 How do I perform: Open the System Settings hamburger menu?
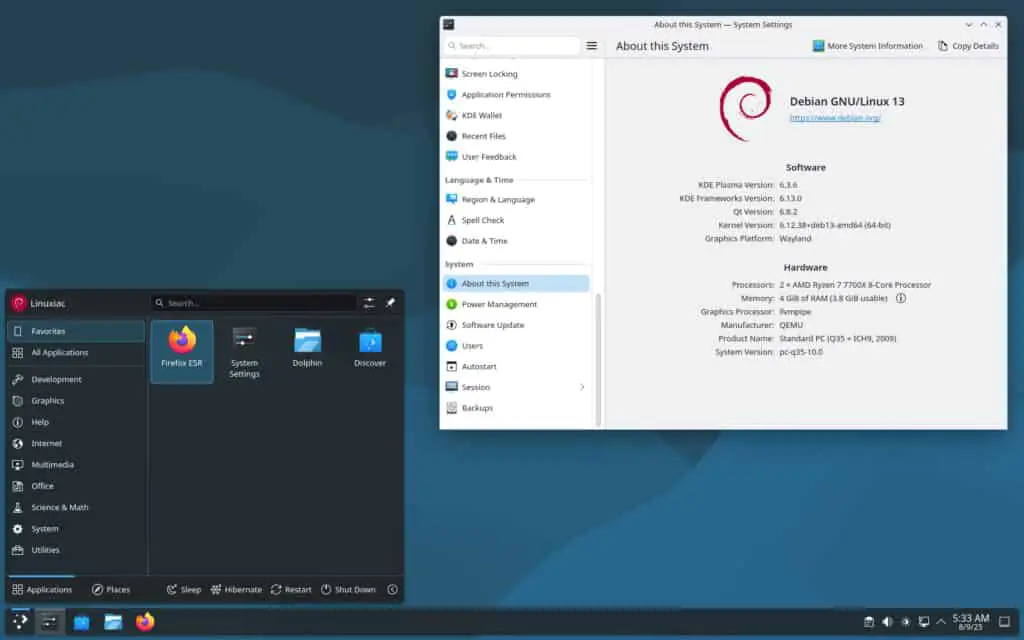593,46
